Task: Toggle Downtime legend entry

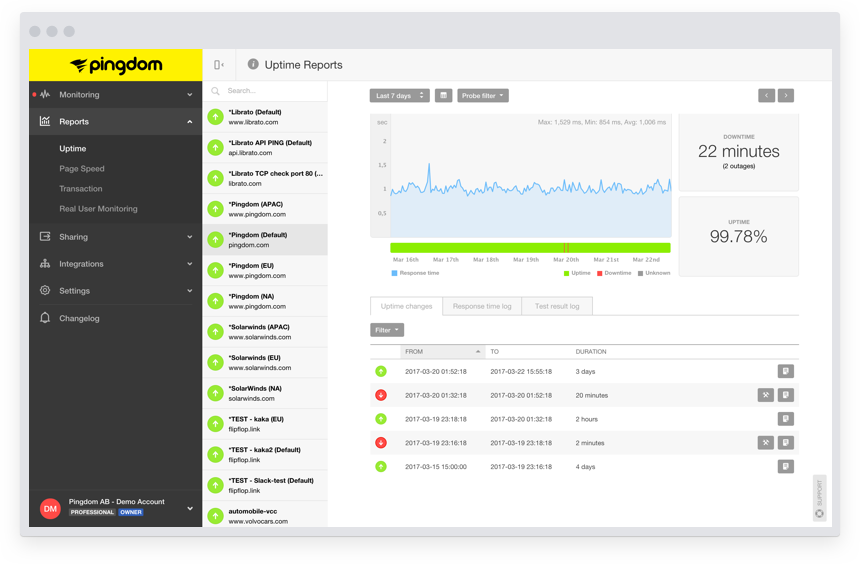Action: 614,273
